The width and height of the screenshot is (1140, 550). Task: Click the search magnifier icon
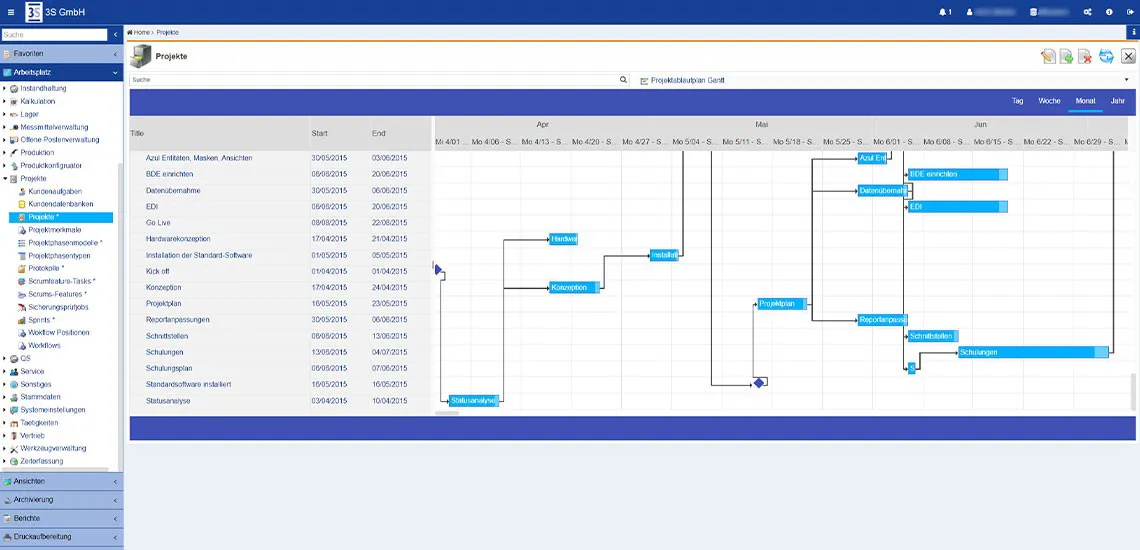click(623, 80)
